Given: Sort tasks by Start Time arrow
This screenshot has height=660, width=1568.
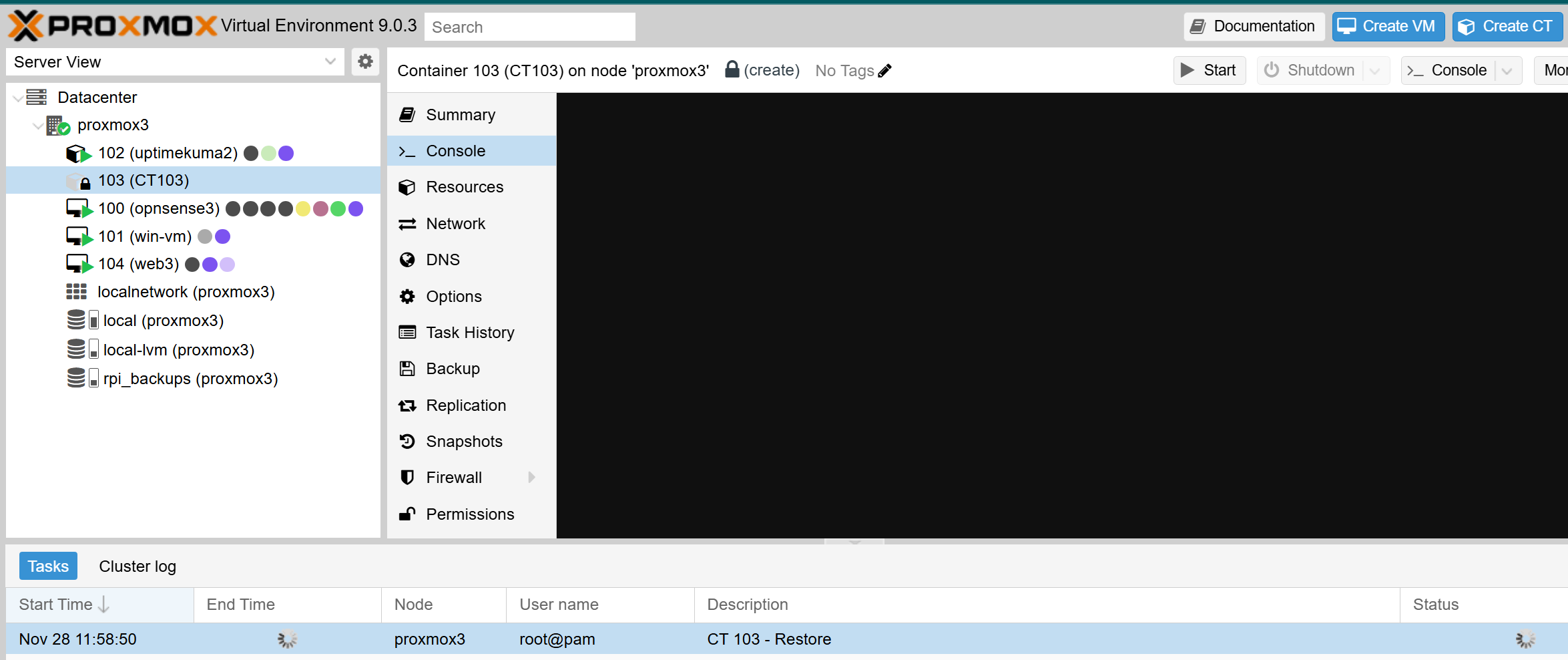Looking at the screenshot, I should point(104,605).
